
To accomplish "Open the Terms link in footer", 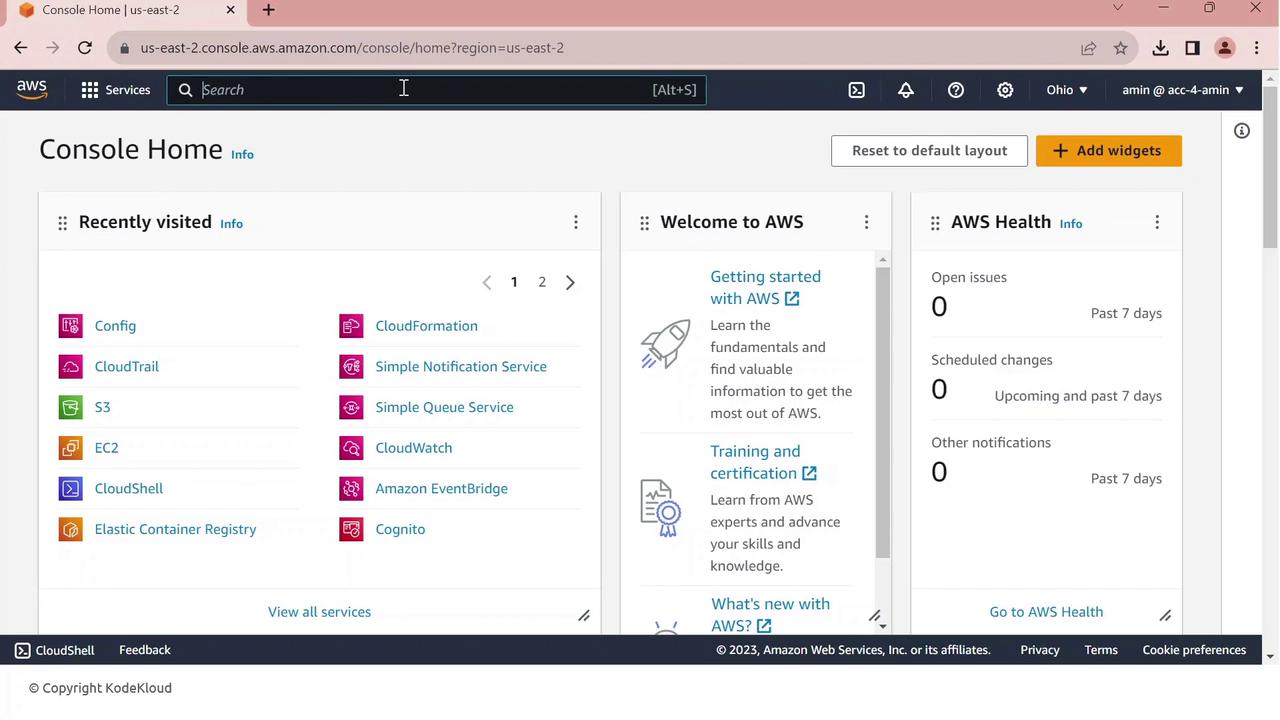I will pyautogui.click(x=1101, y=650).
